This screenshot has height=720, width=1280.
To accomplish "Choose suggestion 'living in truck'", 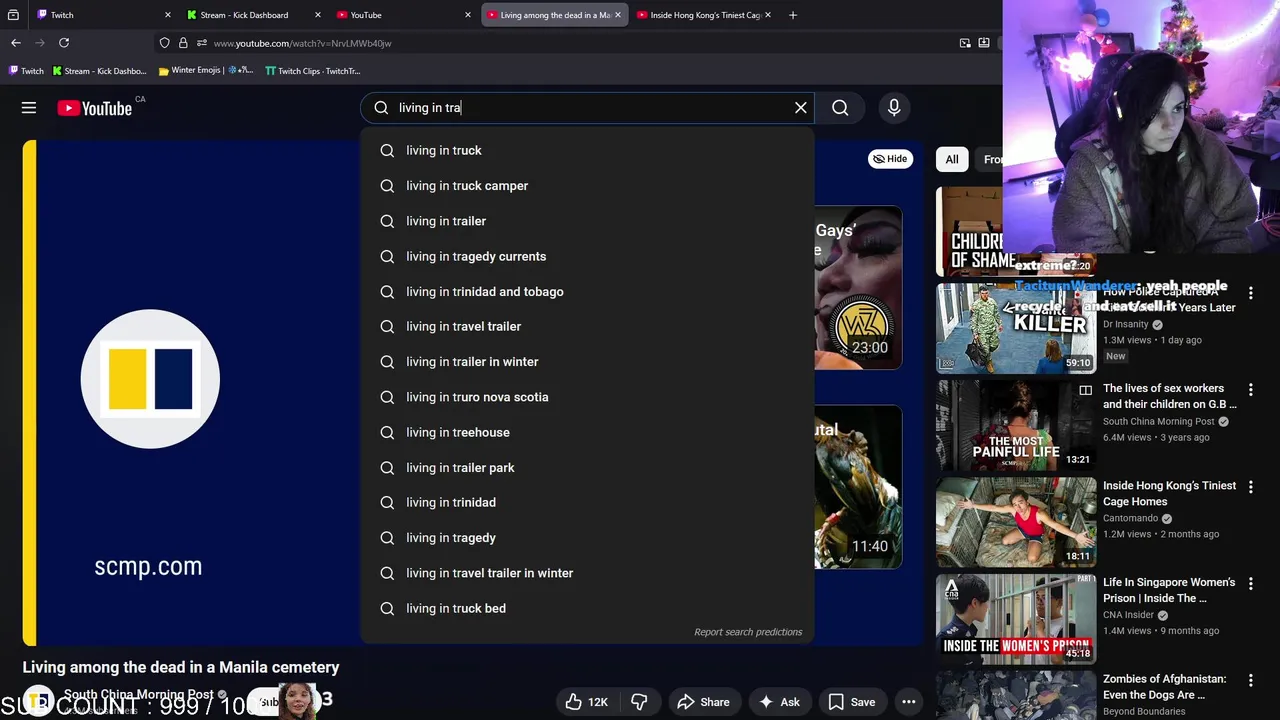I will click(x=587, y=150).
